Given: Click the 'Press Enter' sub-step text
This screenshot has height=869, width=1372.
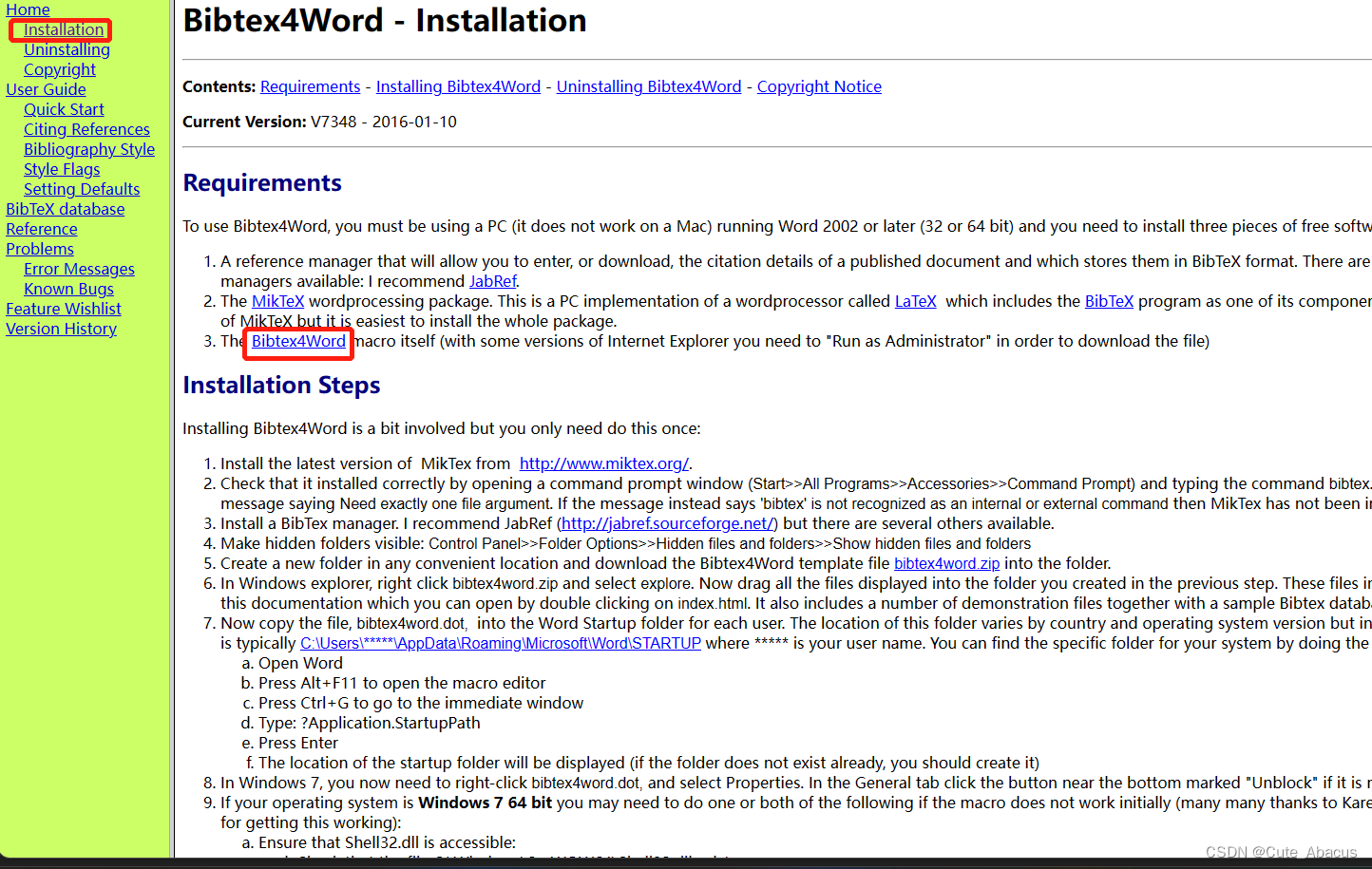Looking at the screenshot, I should click(298, 743).
